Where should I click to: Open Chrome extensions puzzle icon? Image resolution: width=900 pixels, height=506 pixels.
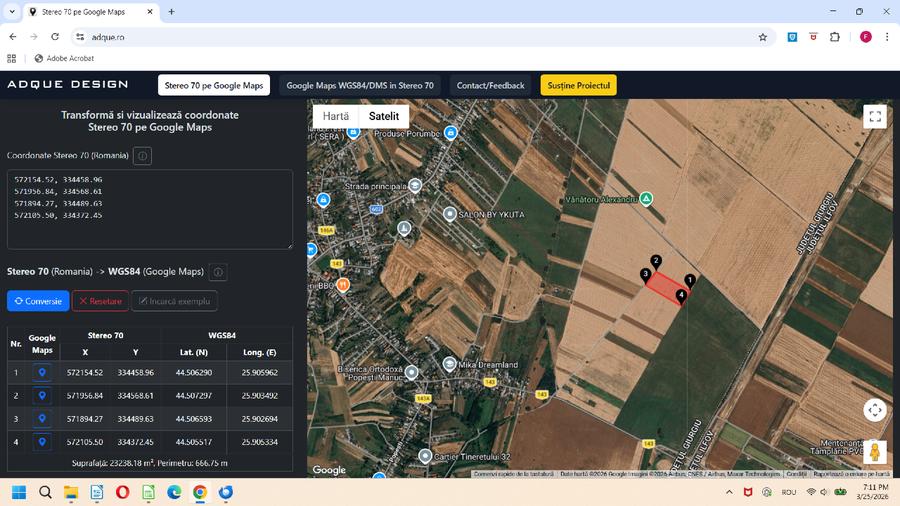tap(835, 37)
